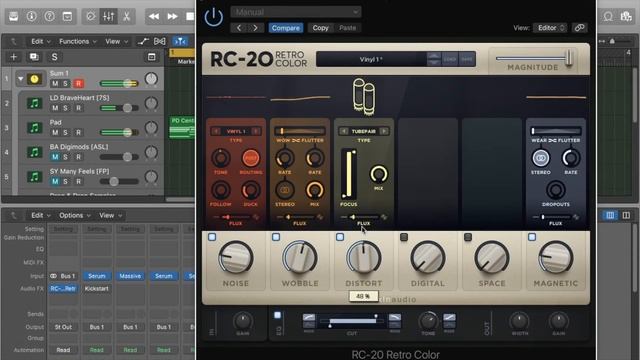The height and width of the screenshot is (360, 640).
Task: Select next Noise type with right arrow
Action: pyautogui.click(x=256, y=131)
